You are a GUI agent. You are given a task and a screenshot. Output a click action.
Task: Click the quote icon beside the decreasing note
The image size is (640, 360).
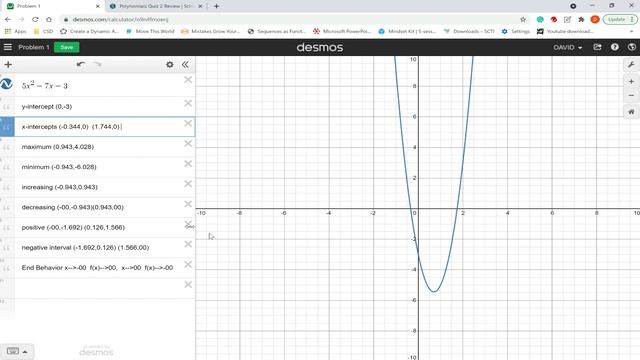coord(6,208)
